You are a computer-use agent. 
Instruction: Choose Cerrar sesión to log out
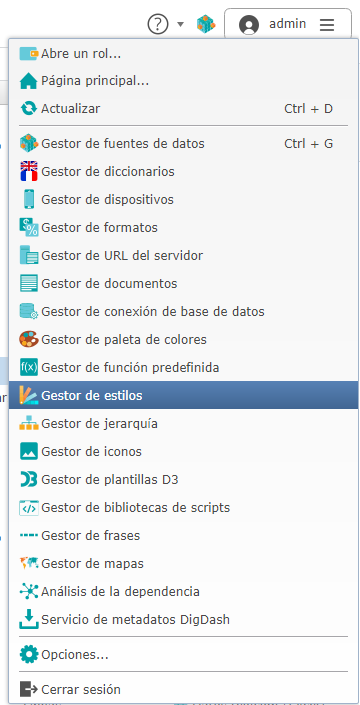(x=183, y=689)
